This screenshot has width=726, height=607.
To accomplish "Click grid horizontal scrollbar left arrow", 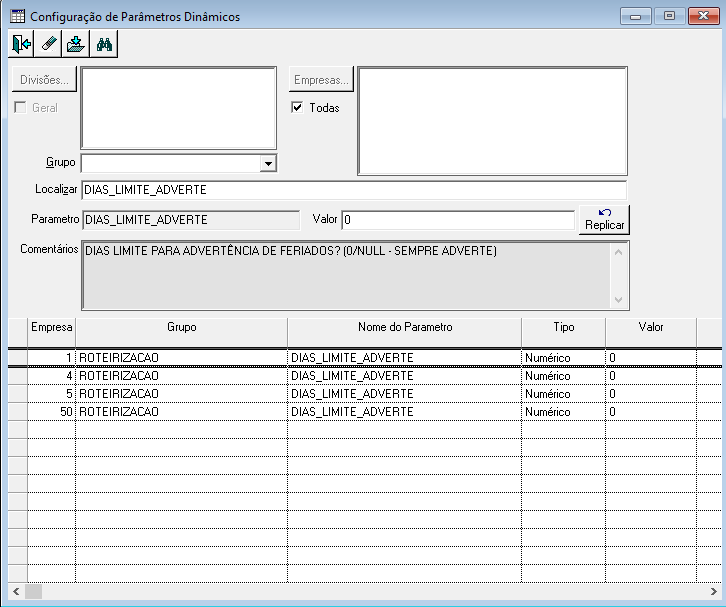I will (16, 591).
